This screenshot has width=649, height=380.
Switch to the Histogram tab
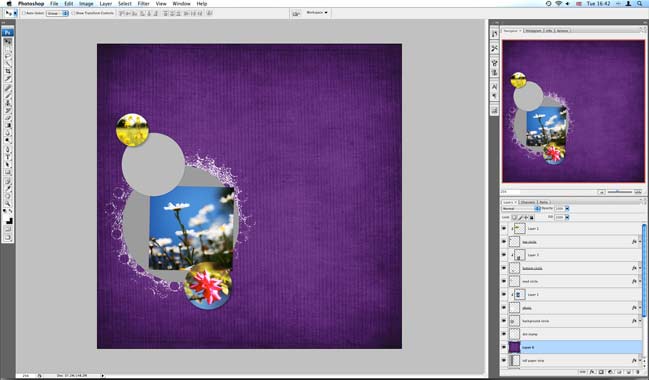click(x=533, y=31)
